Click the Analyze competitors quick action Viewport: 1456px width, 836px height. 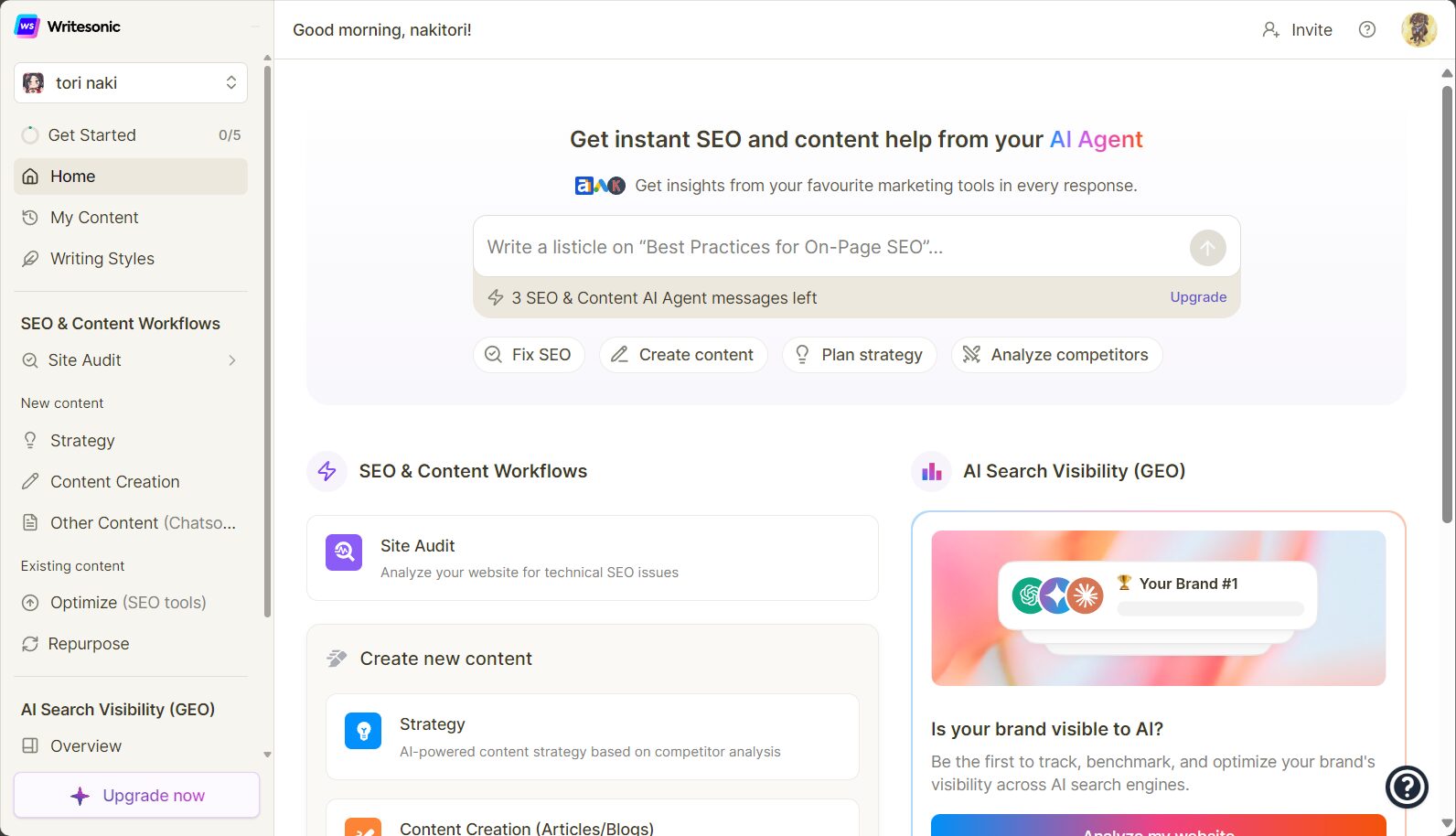tap(1056, 355)
